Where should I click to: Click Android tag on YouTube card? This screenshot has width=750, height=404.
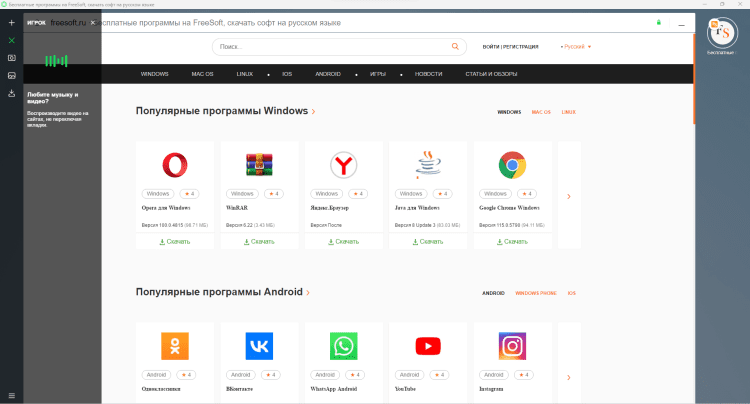(x=409, y=375)
